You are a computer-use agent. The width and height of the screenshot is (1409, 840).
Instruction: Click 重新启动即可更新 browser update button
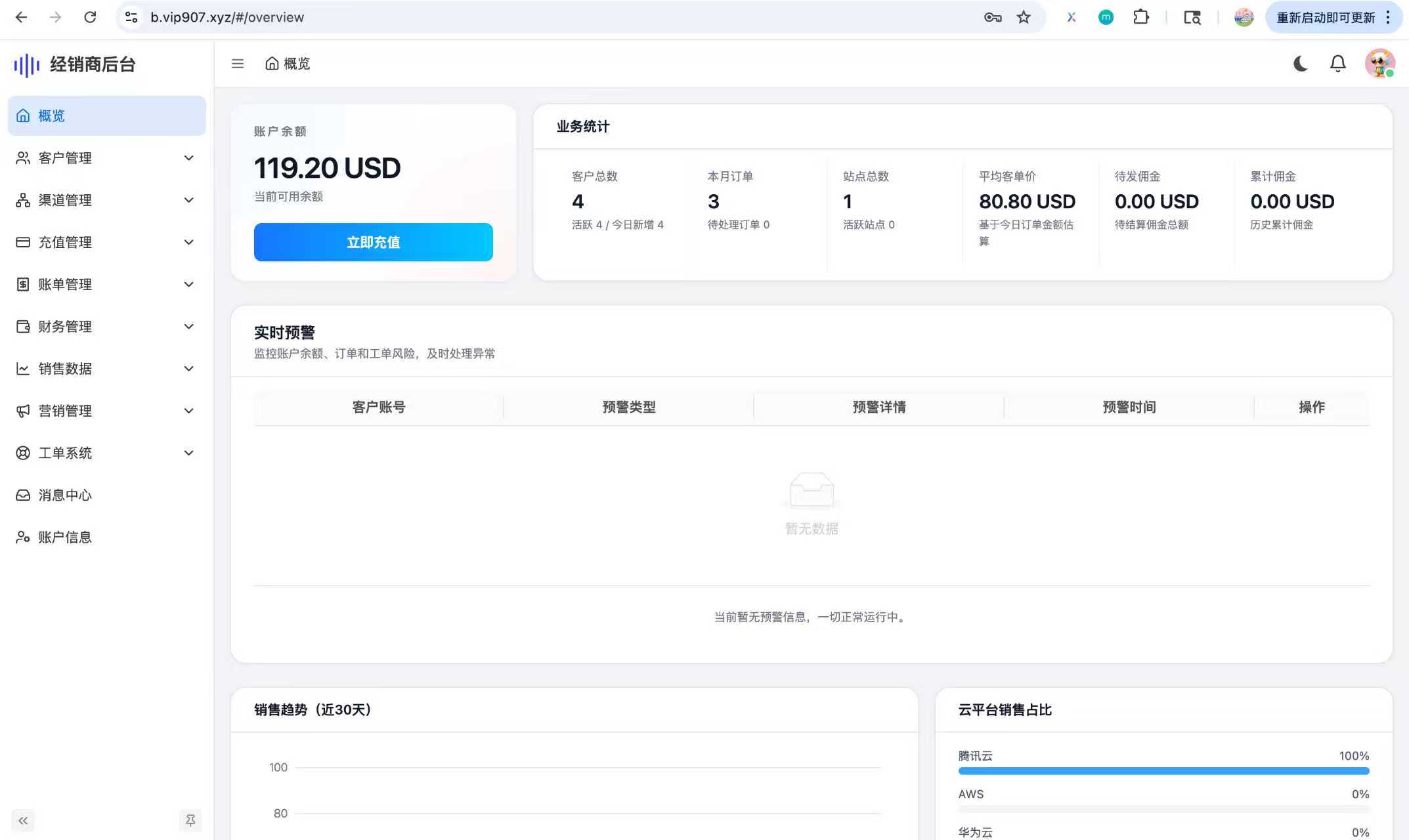1325,17
